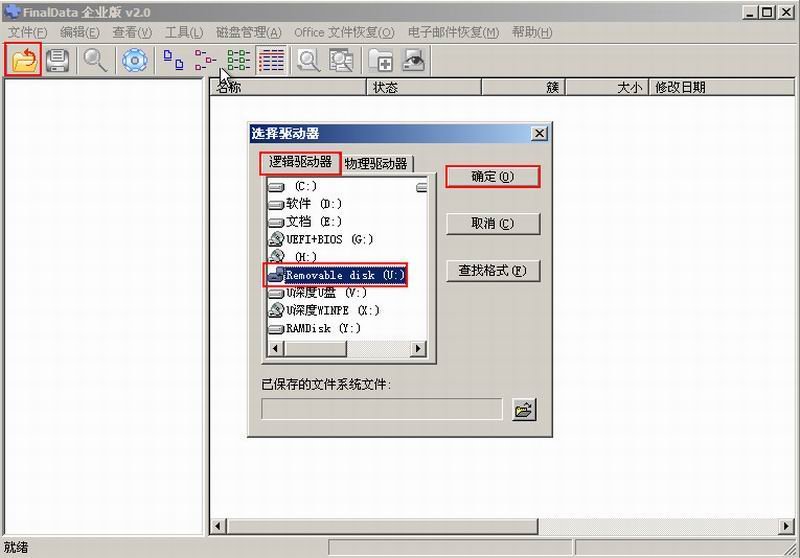This screenshot has height=558, width=800.
Task: Minimize the FinalData window
Action: click(x=750, y=12)
